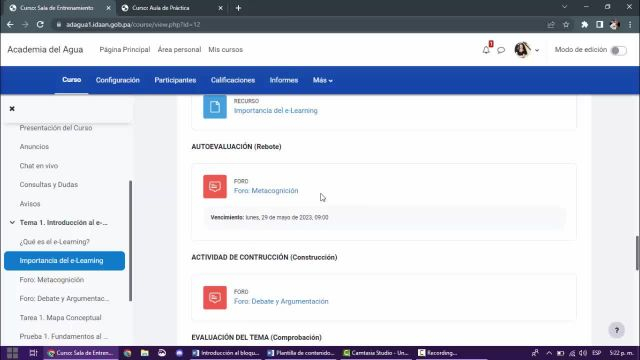The width and height of the screenshot is (640, 360).
Task: Open Camtasia Studio from the taskbar
Action: click(376, 353)
